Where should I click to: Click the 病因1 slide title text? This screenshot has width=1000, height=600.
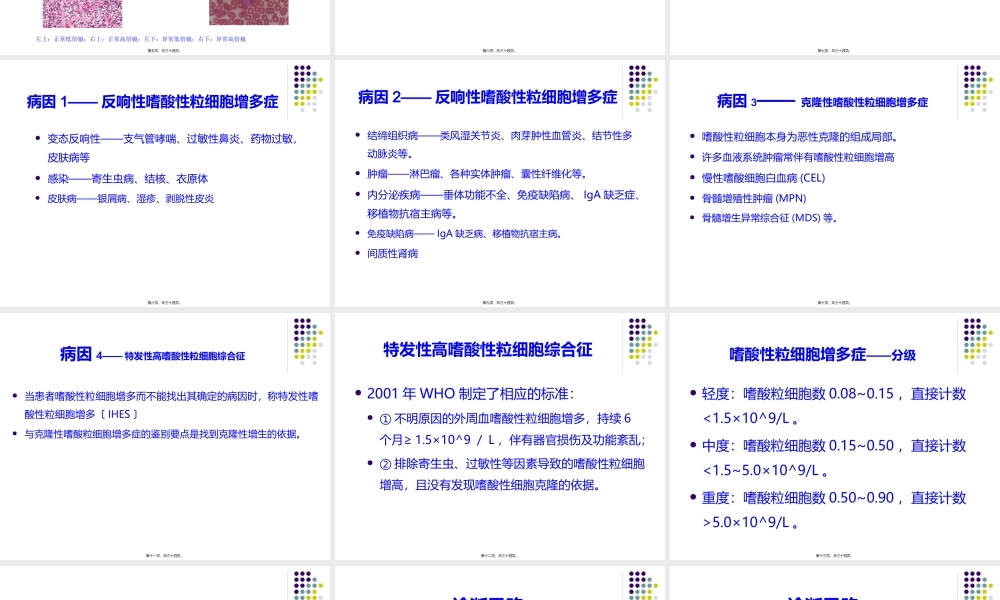150,100
